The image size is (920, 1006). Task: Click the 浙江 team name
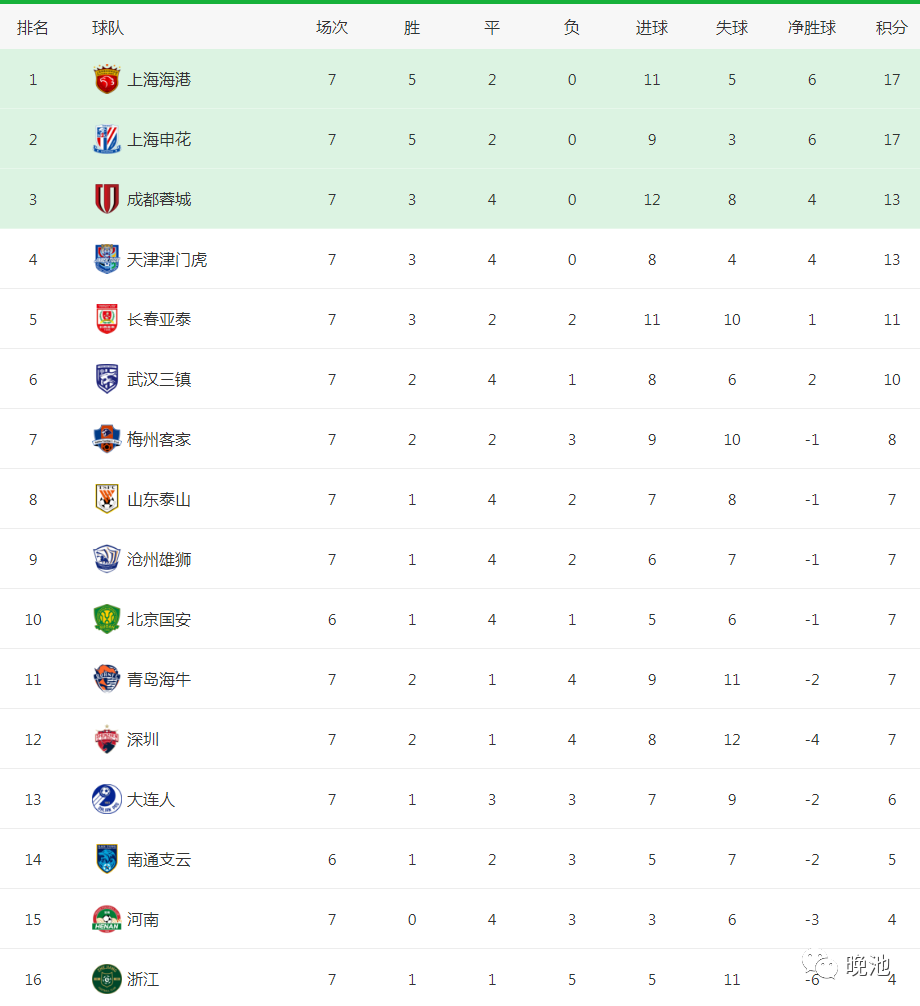(143, 980)
